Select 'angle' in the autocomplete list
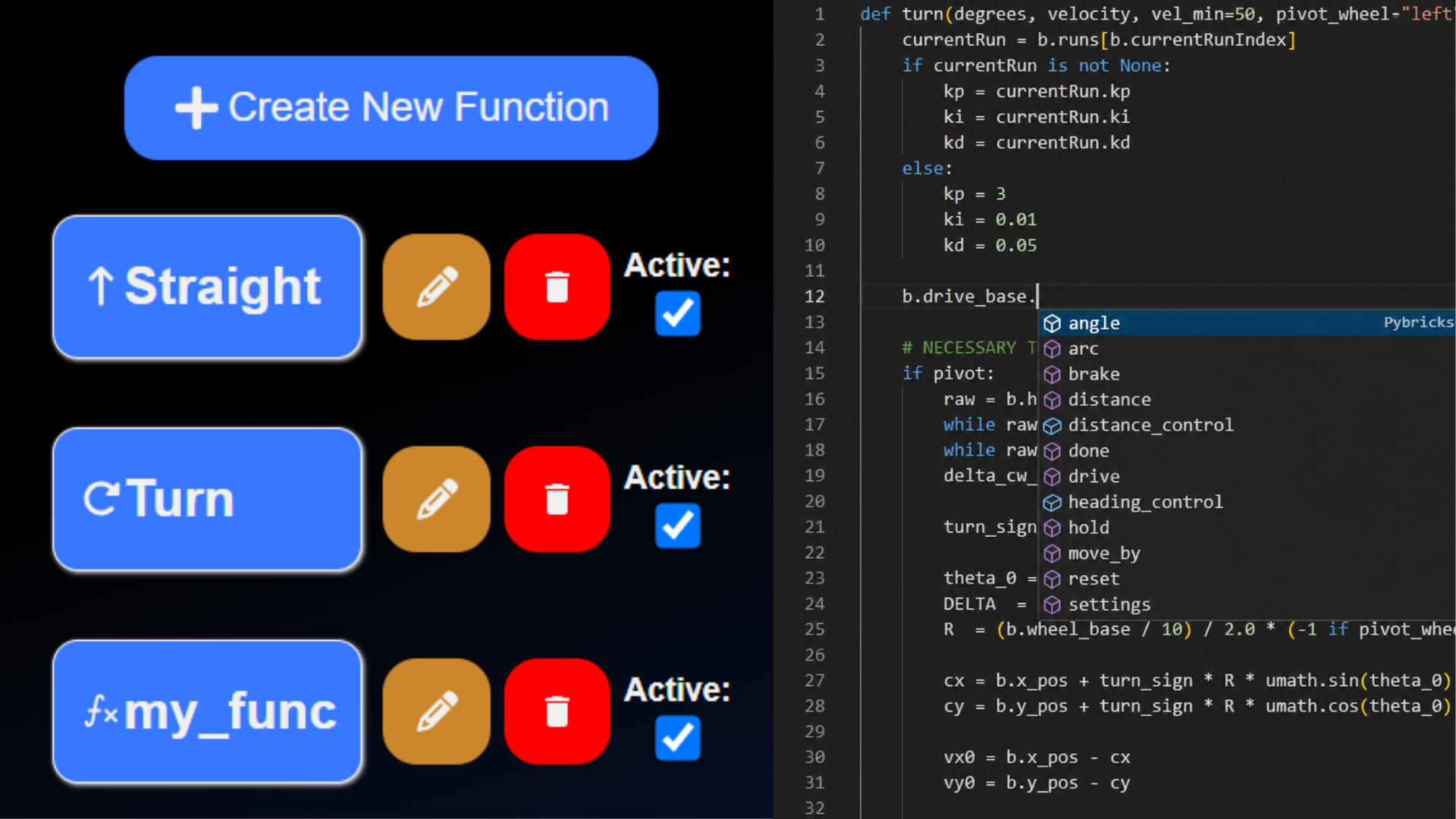 point(1247,323)
